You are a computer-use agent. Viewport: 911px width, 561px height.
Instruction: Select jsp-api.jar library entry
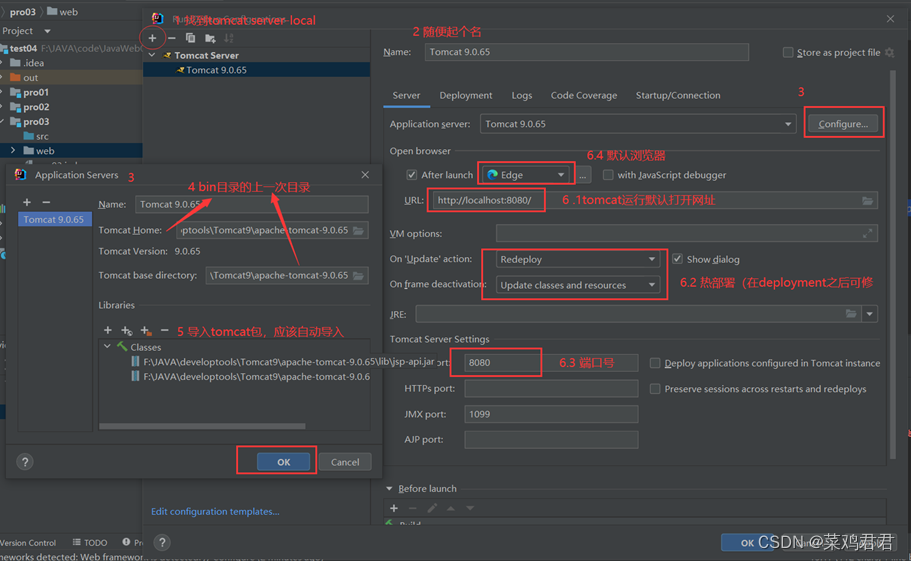point(288,362)
